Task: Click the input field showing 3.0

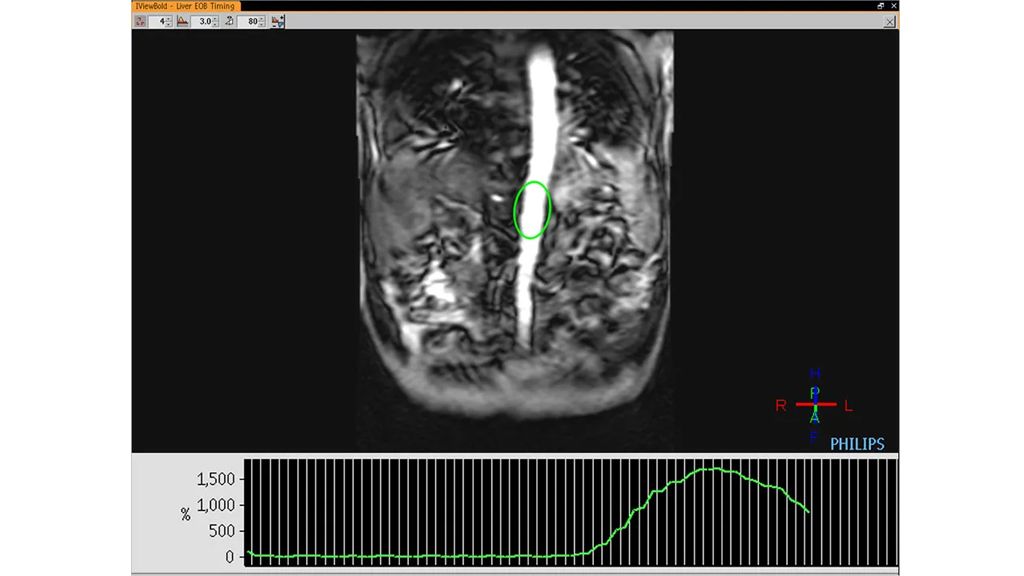Action: [202, 22]
